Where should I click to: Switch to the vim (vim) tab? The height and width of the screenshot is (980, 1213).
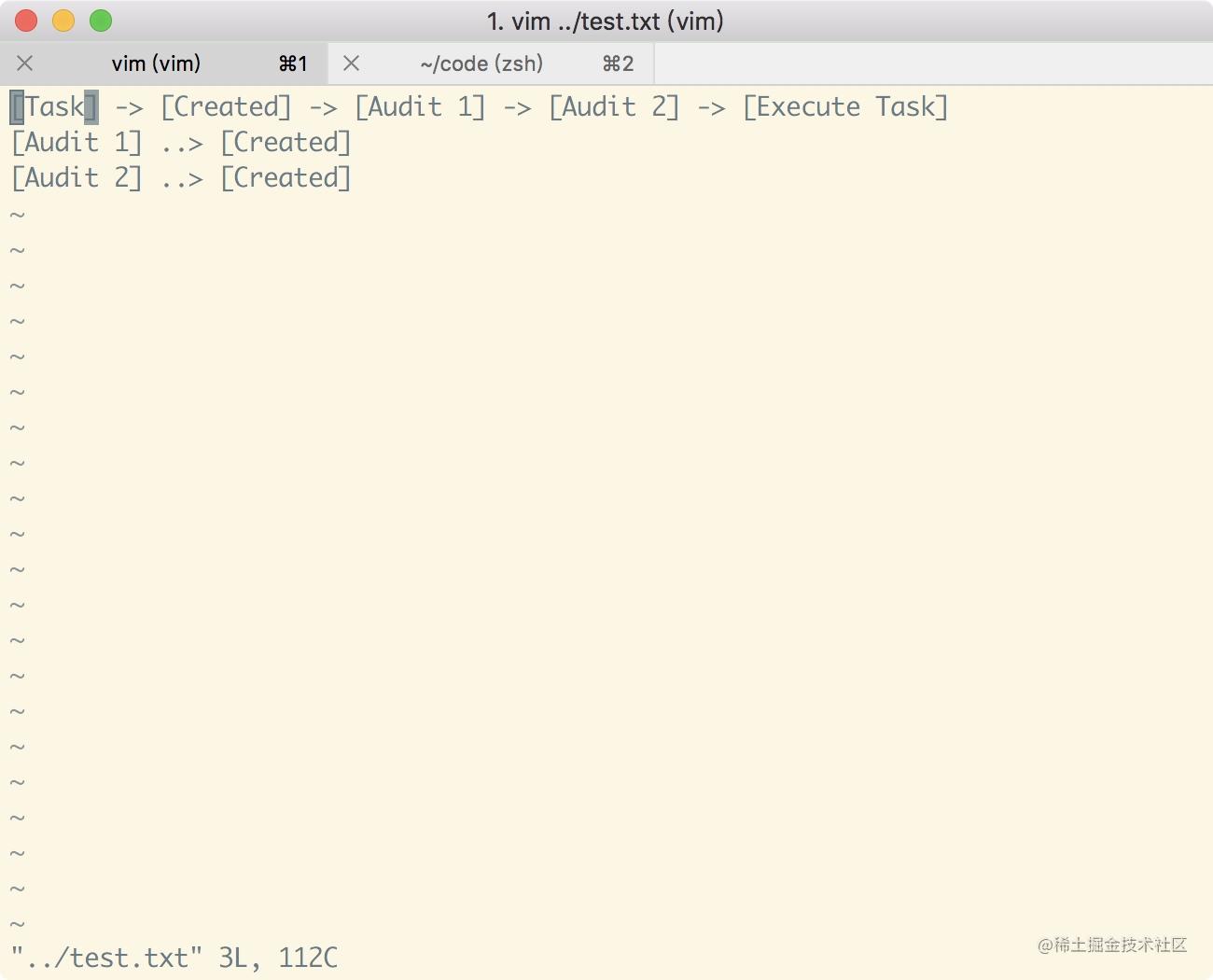[x=164, y=63]
